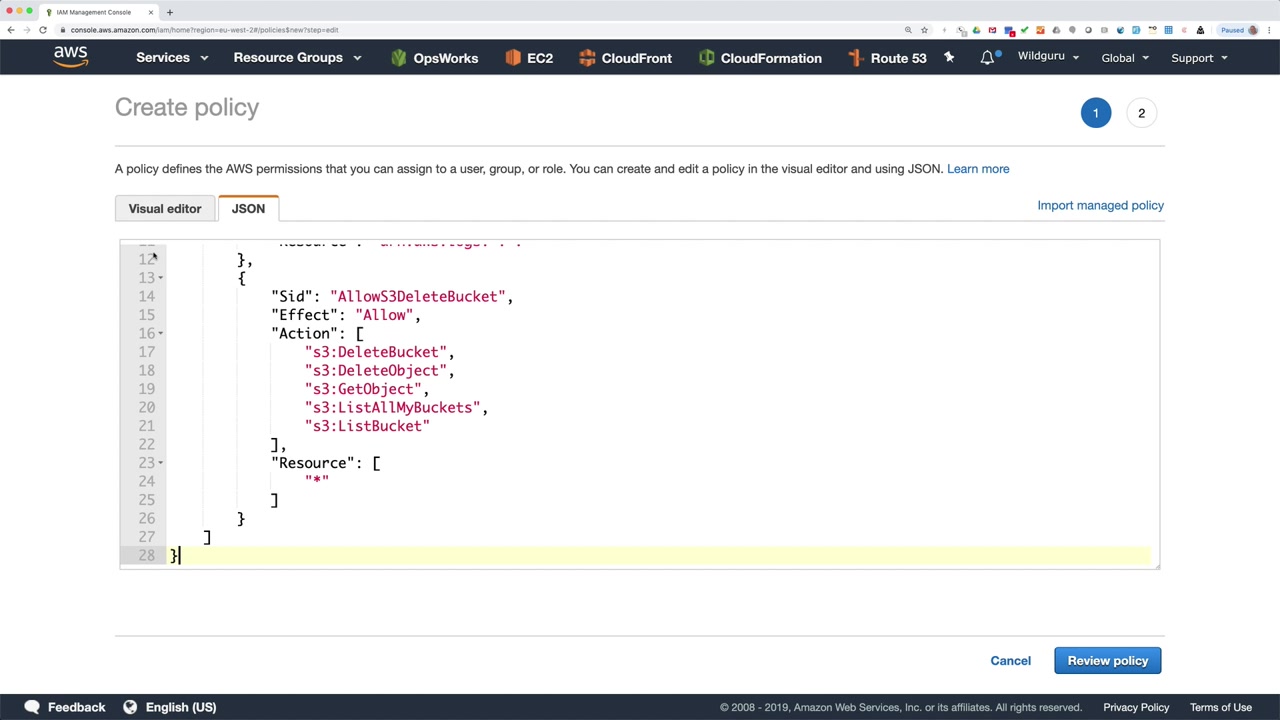1280x720 pixels.
Task: Click the Feedback speech bubble icon
Action: 32,707
